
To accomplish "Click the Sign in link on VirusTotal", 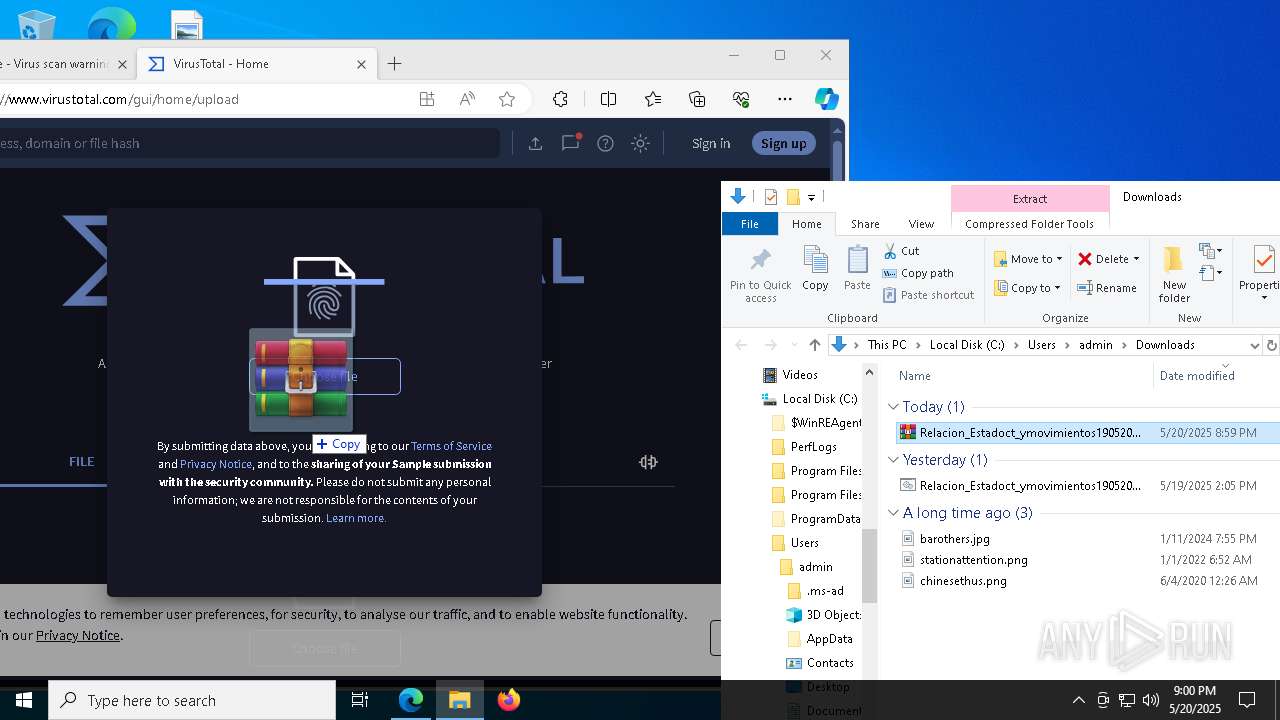I will [x=711, y=143].
